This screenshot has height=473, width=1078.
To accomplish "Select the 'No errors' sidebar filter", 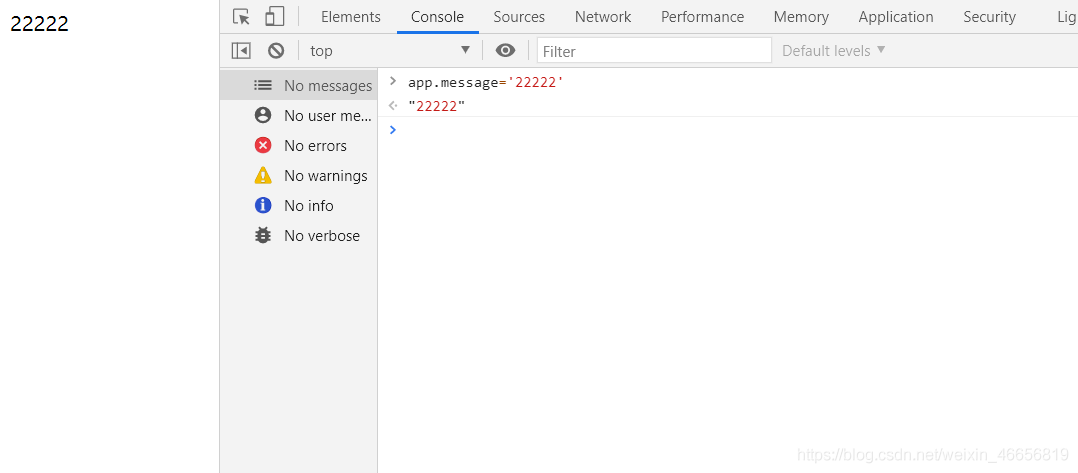I will coord(298,146).
